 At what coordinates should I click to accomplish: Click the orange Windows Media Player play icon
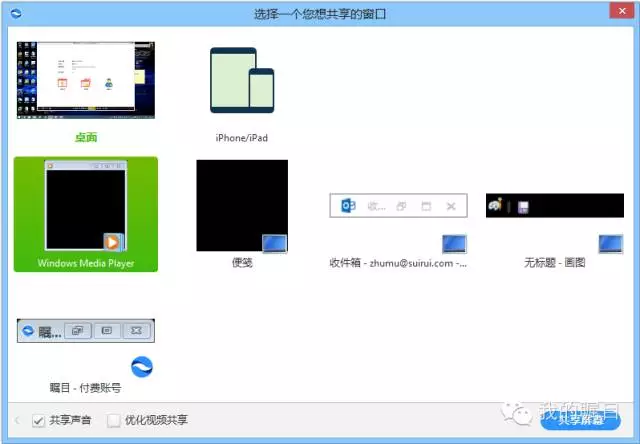pos(113,241)
